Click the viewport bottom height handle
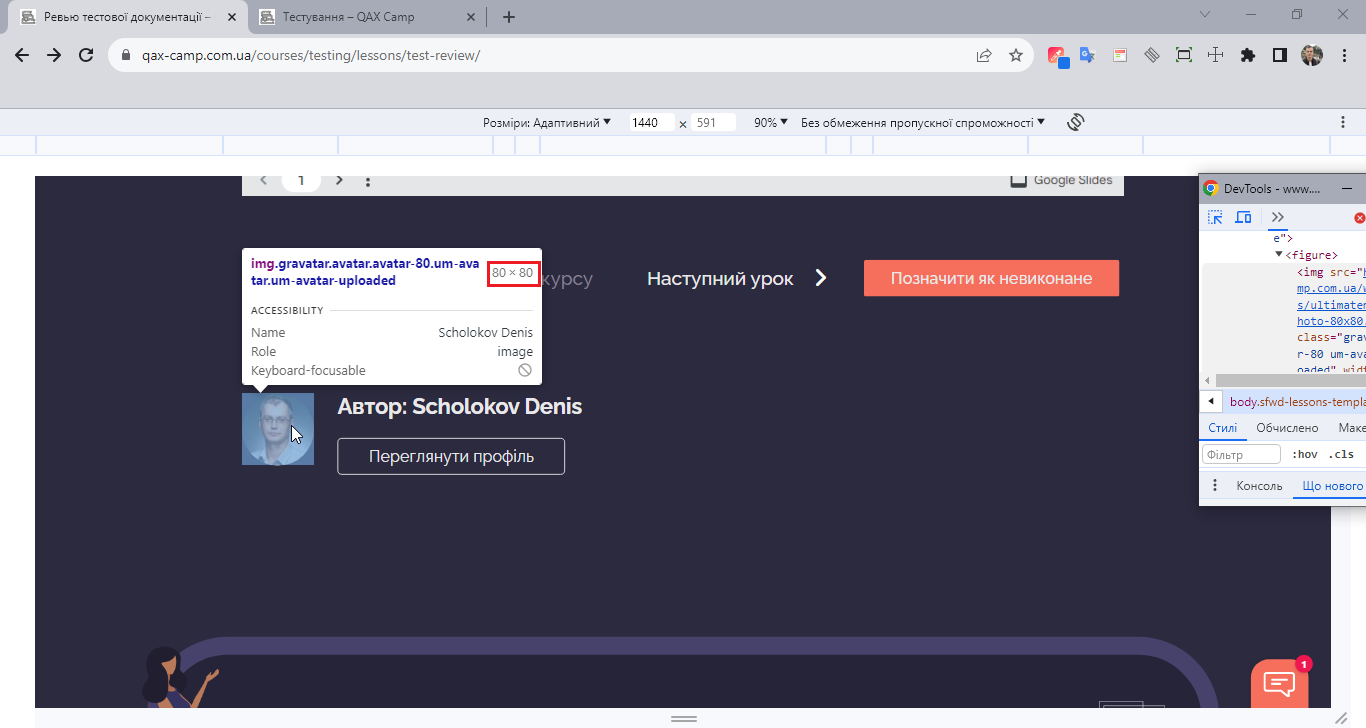 pyautogui.click(x=684, y=719)
